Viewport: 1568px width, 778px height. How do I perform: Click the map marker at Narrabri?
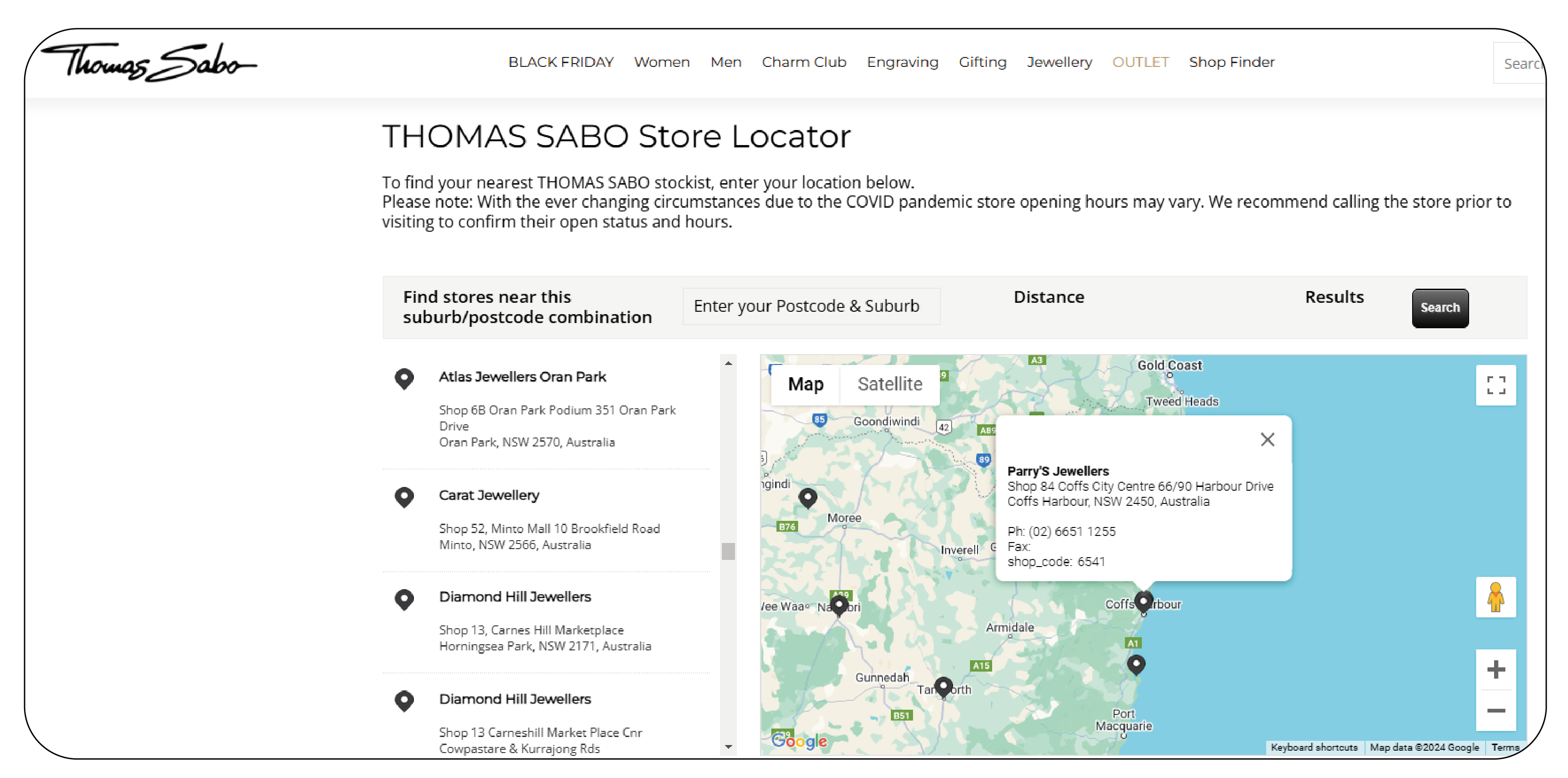(840, 605)
